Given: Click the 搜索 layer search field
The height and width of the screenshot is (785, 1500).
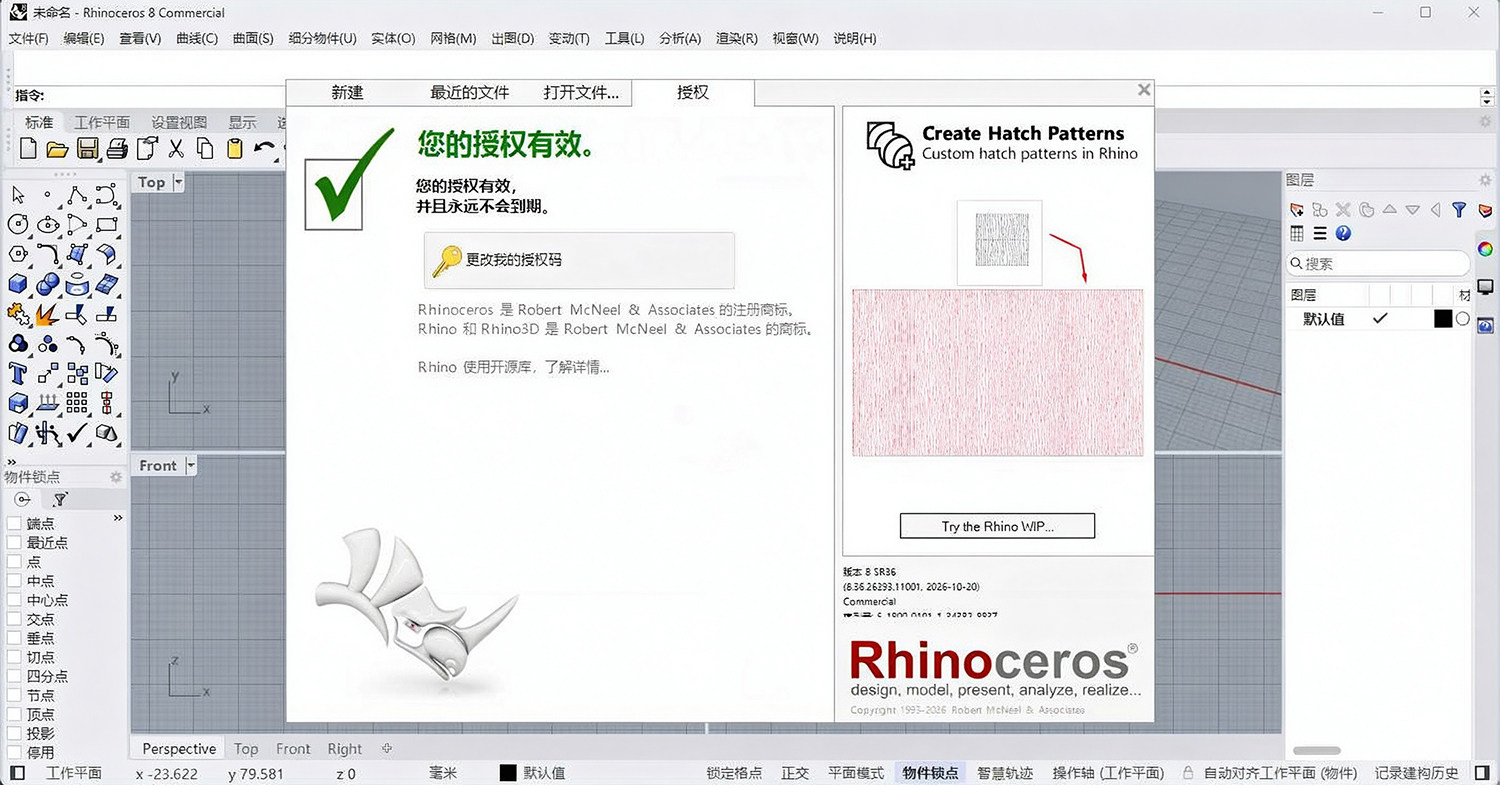Looking at the screenshot, I should pos(1378,264).
